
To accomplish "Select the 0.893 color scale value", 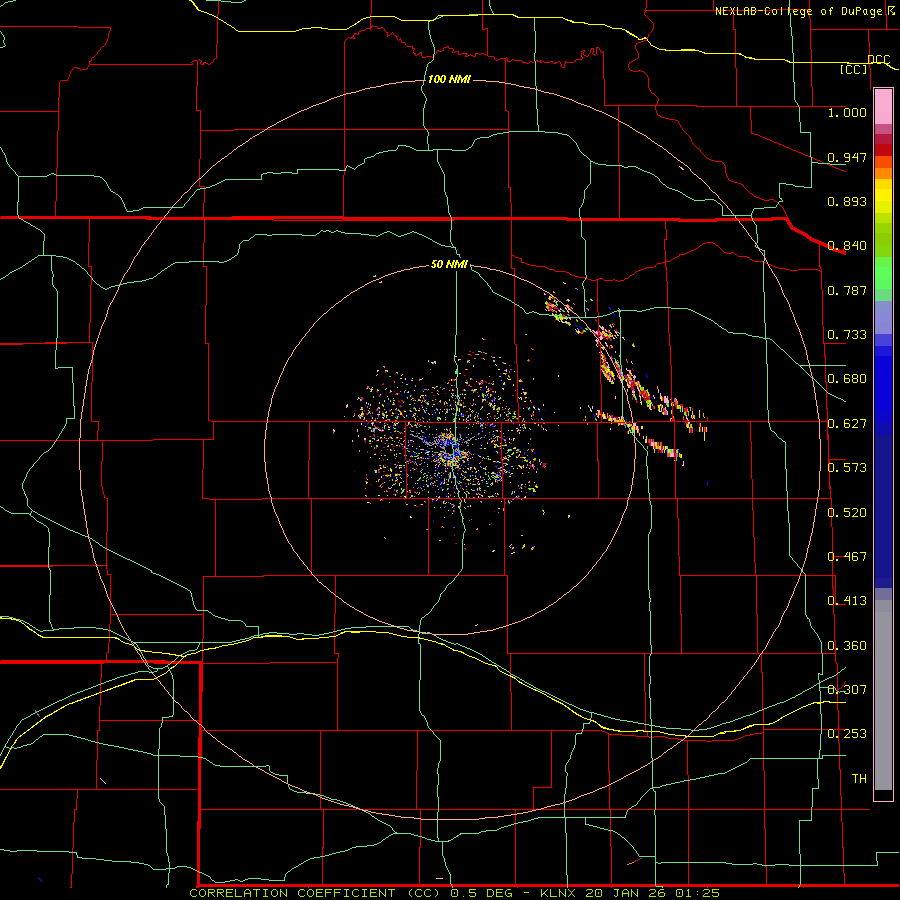I will (x=847, y=201).
